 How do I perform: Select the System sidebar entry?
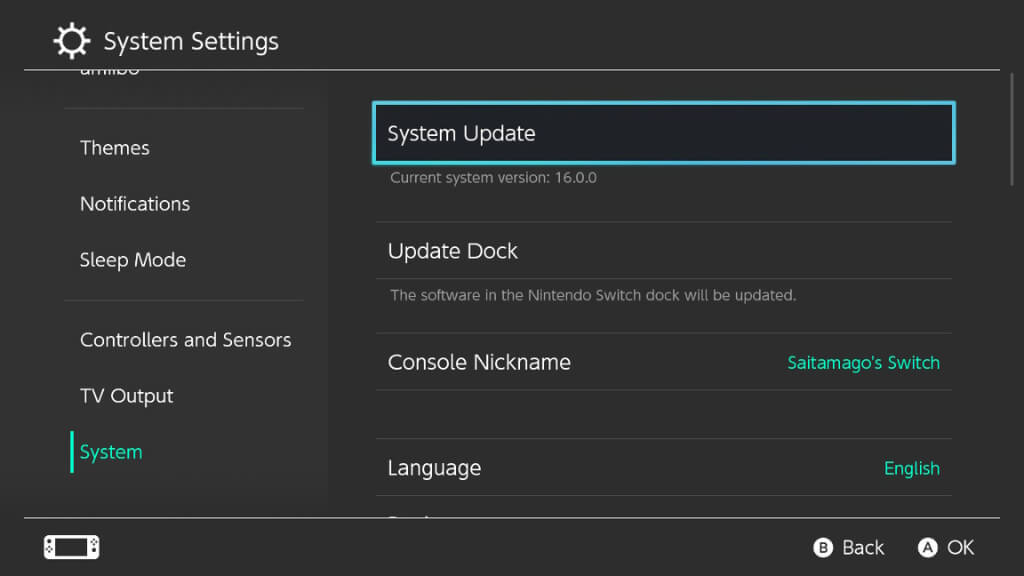click(111, 452)
